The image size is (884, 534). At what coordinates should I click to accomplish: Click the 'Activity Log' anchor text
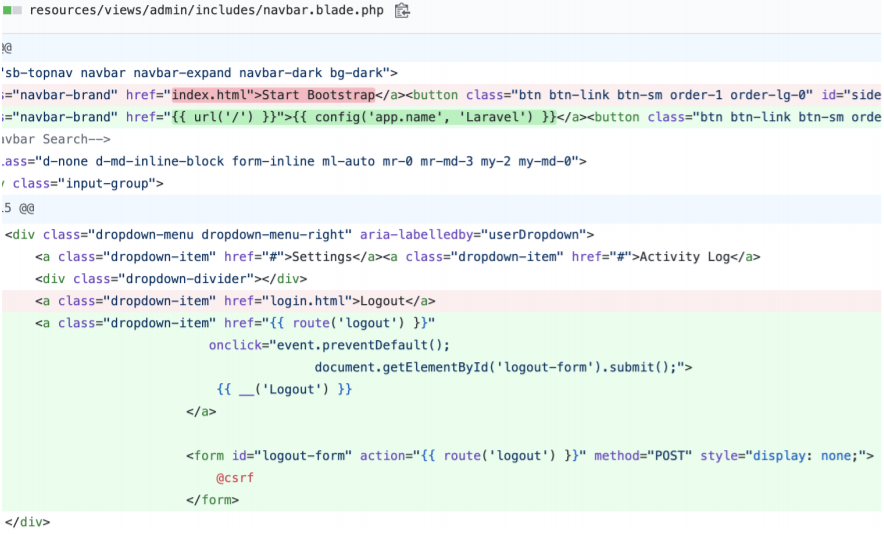point(684,257)
